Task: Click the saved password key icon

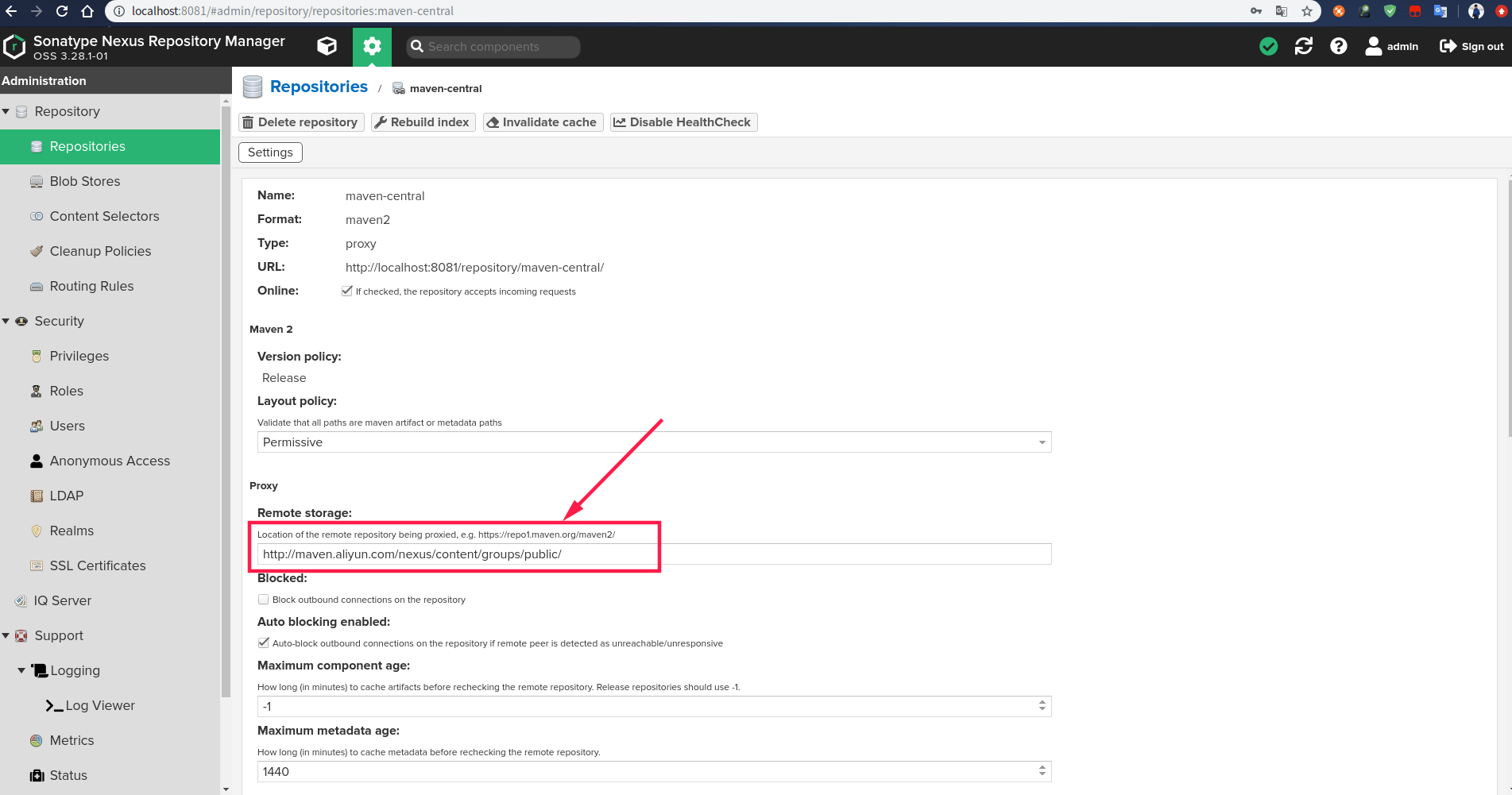Action: pyautogui.click(x=1256, y=11)
